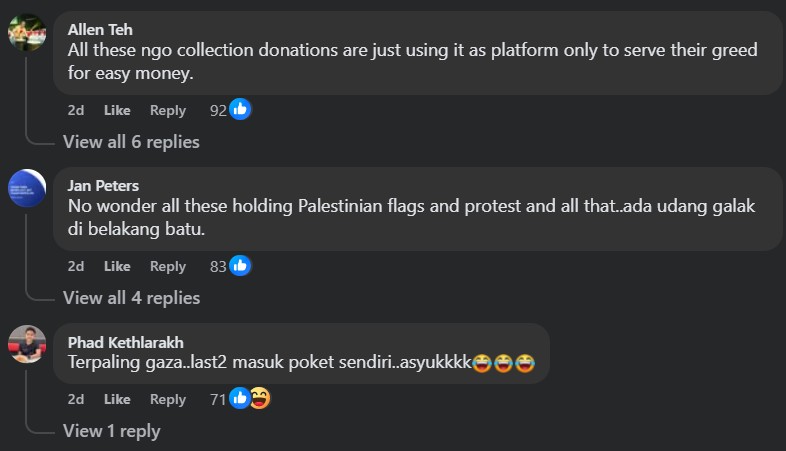
Task: Click Phad Kethlarakh's profile photo
Action: click(27, 343)
